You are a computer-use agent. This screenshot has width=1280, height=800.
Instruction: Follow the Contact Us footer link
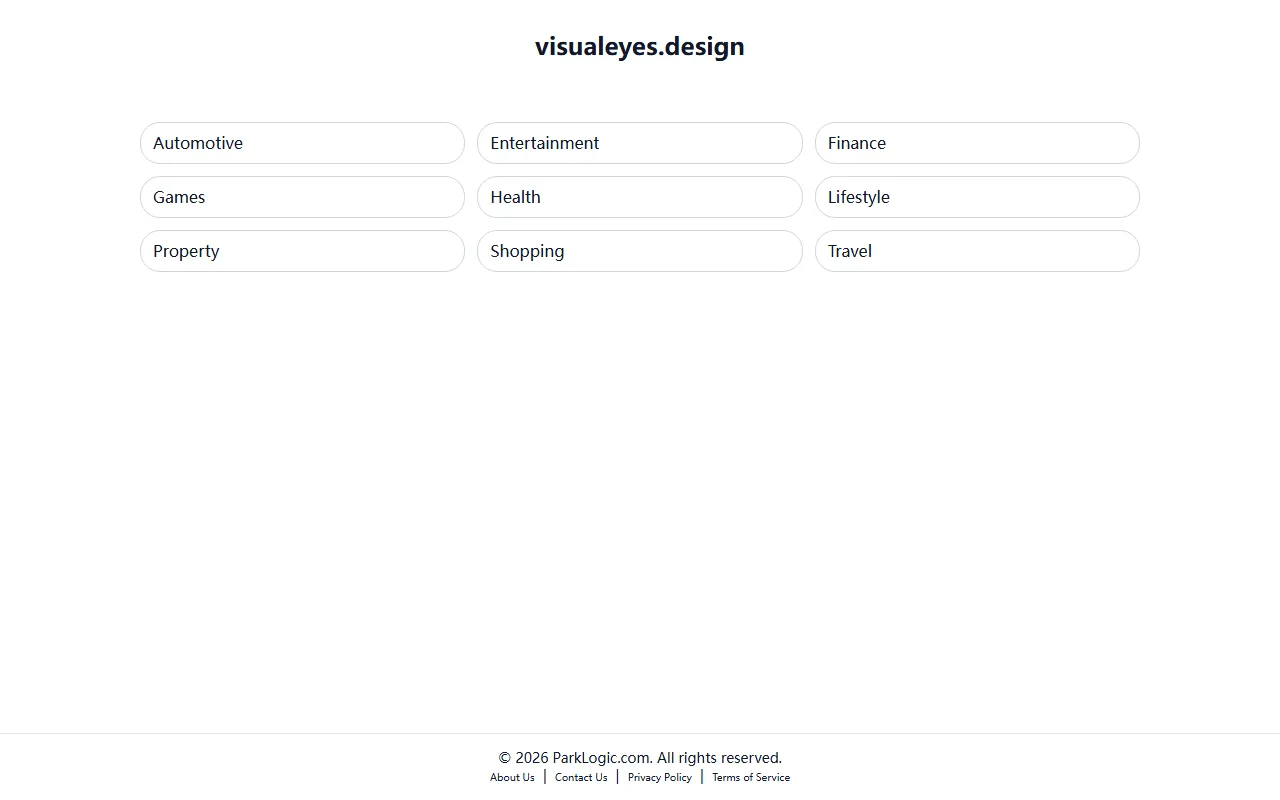tap(581, 777)
